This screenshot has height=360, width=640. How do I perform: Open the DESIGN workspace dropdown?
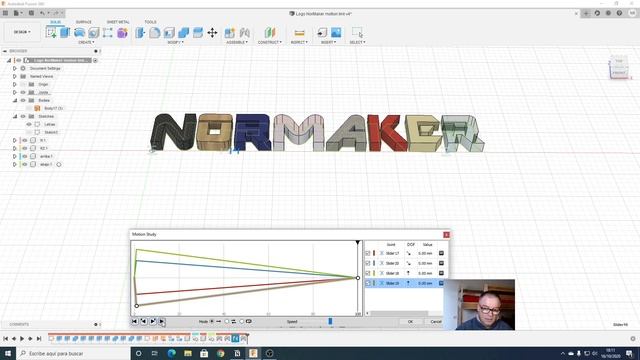[x=22, y=32]
